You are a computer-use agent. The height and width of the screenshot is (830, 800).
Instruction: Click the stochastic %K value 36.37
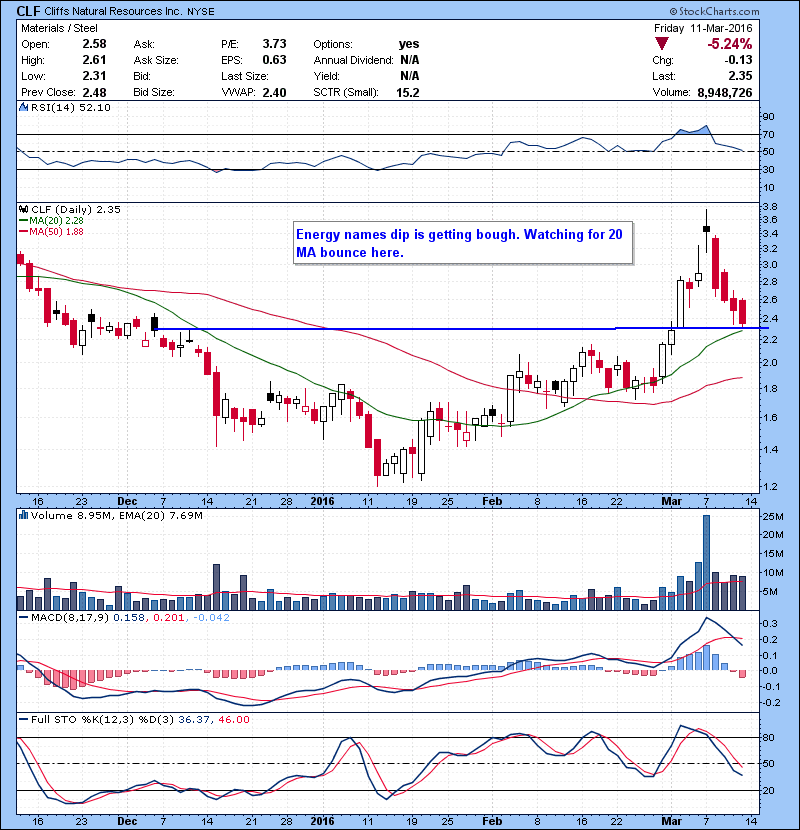[x=194, y=720]
